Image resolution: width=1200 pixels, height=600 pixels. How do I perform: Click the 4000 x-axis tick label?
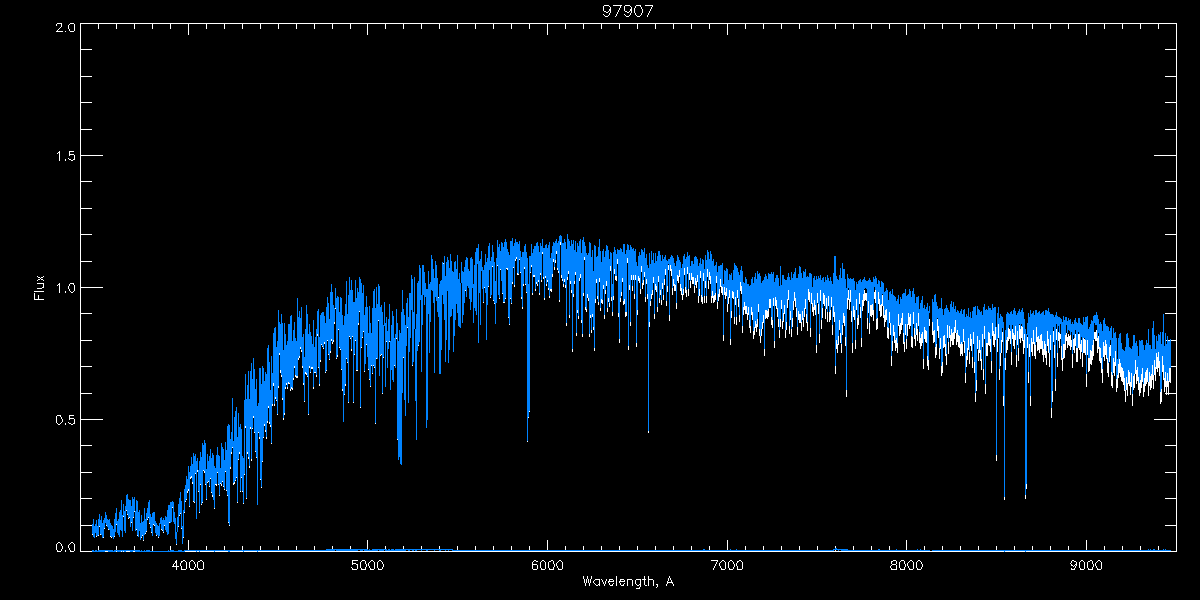[x=188, y=564]
